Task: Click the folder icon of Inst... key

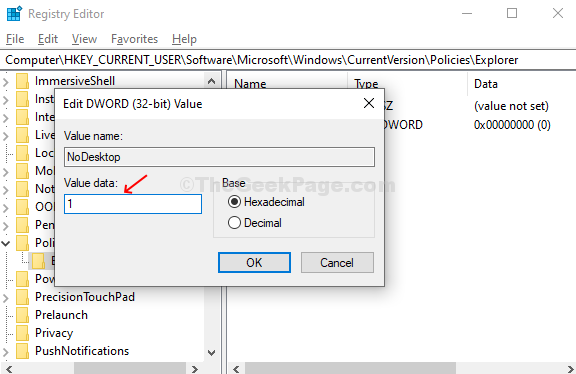Action: [x=22, y=99]
